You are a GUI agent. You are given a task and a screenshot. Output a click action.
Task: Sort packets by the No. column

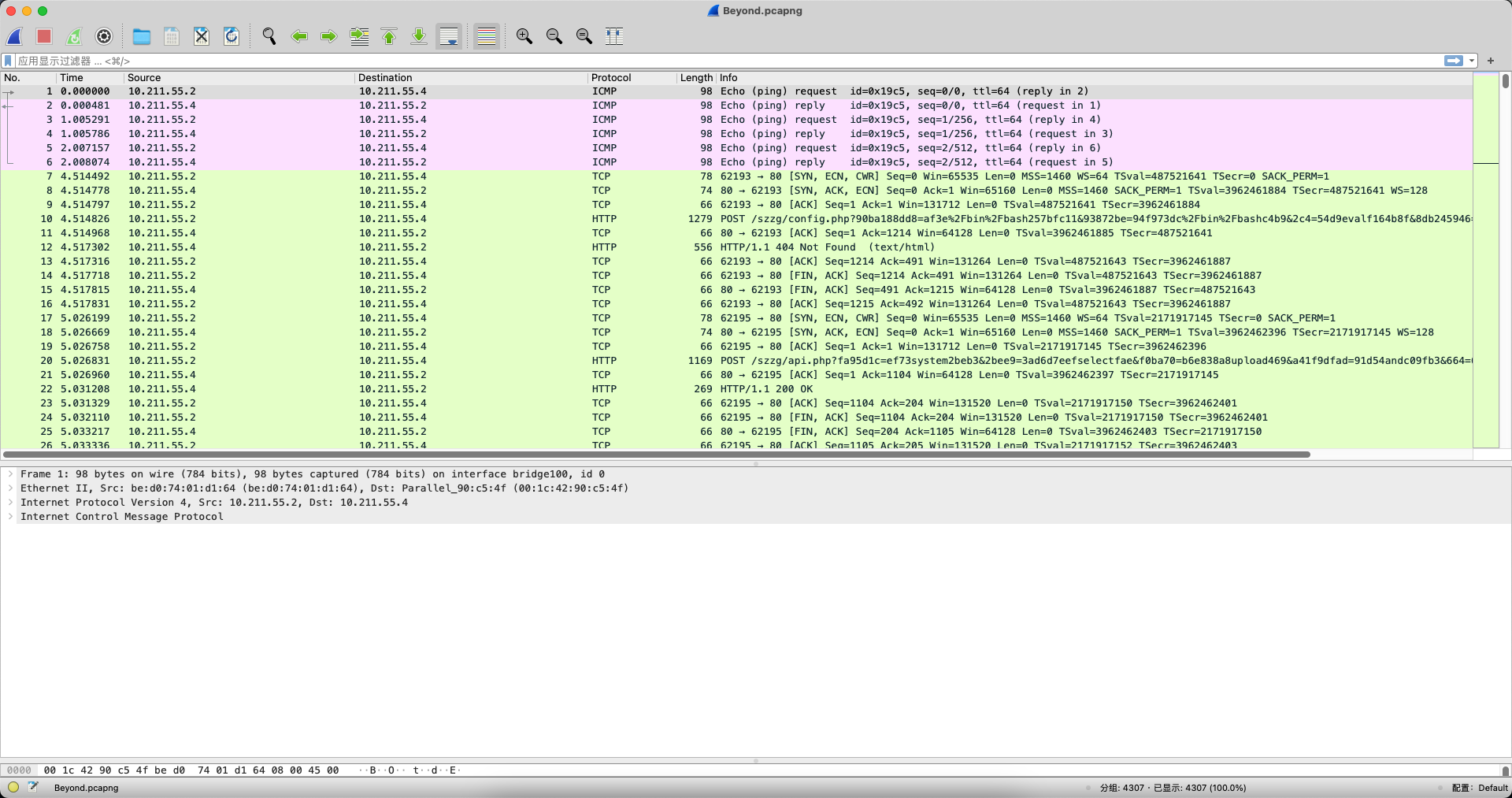28,78
